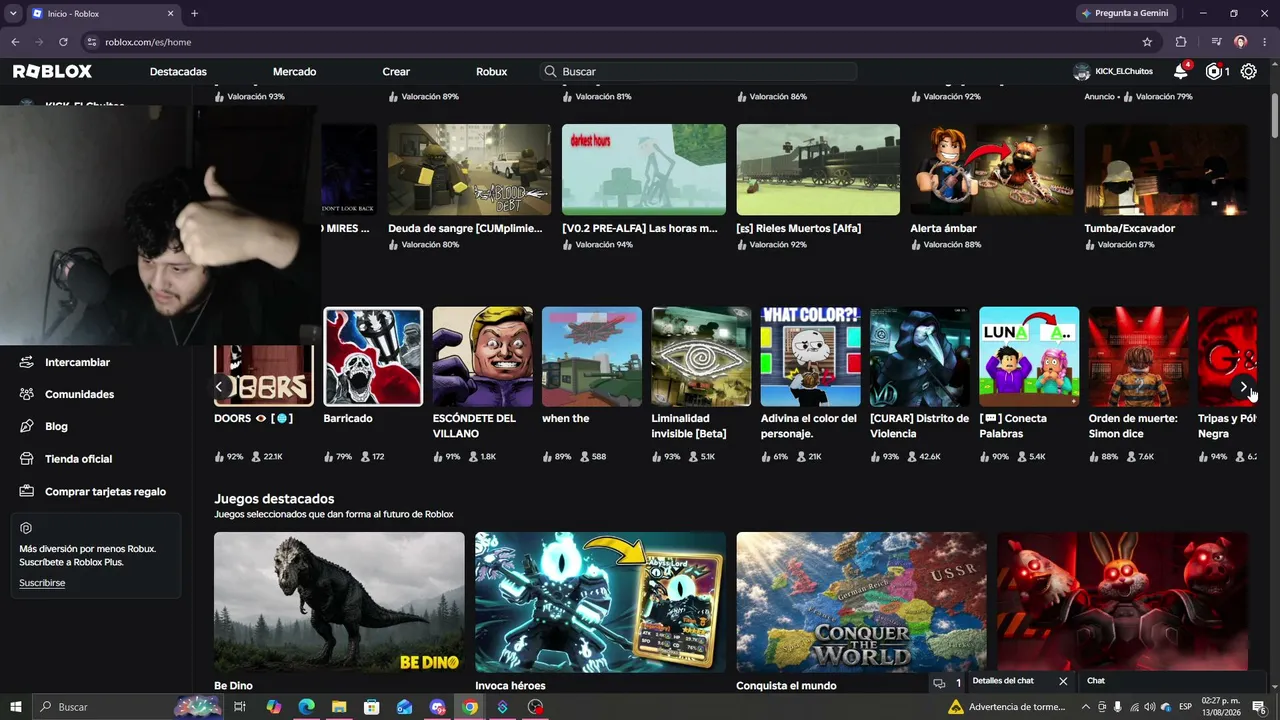Open the Chrome tab search dropdown
1280x720 pixels.
coord(14,13)
